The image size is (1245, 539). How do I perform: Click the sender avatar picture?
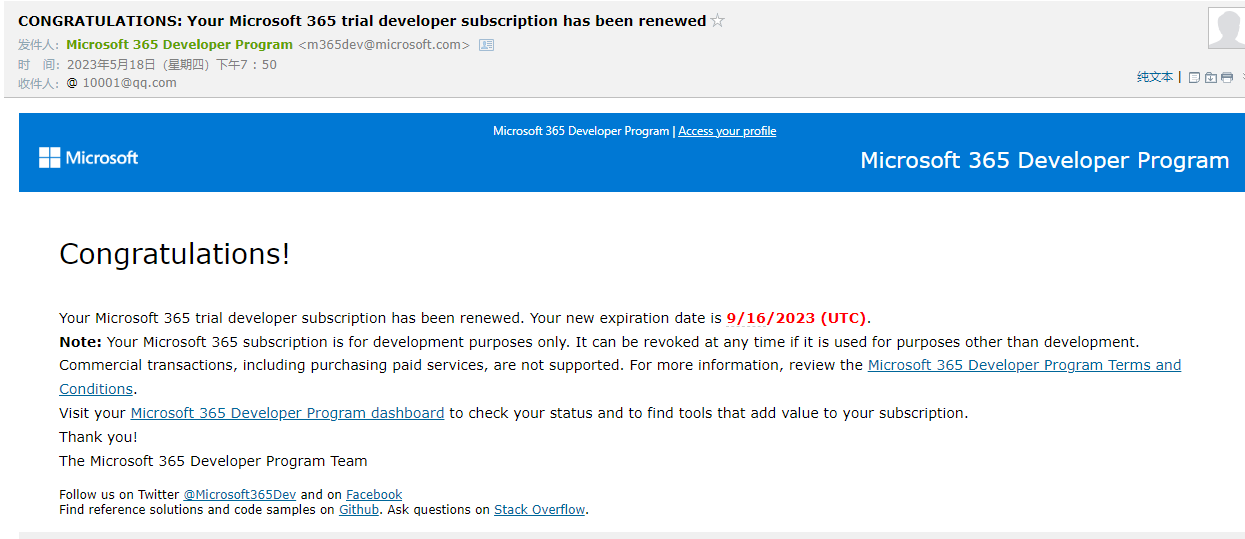(x=1226, y=28)
